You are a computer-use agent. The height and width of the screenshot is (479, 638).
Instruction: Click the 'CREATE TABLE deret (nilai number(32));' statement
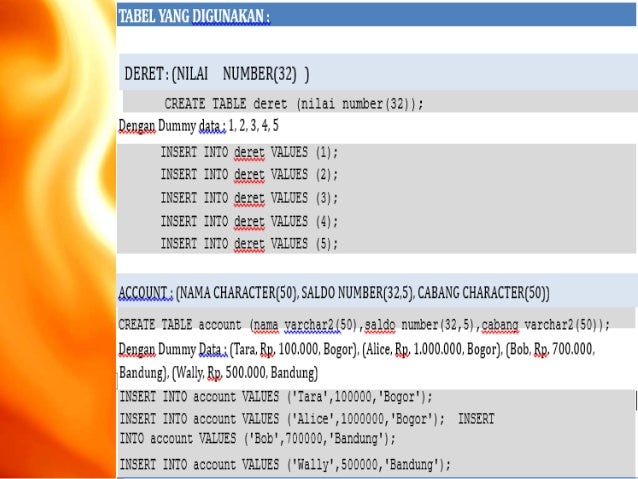click(x=294, y=104)
